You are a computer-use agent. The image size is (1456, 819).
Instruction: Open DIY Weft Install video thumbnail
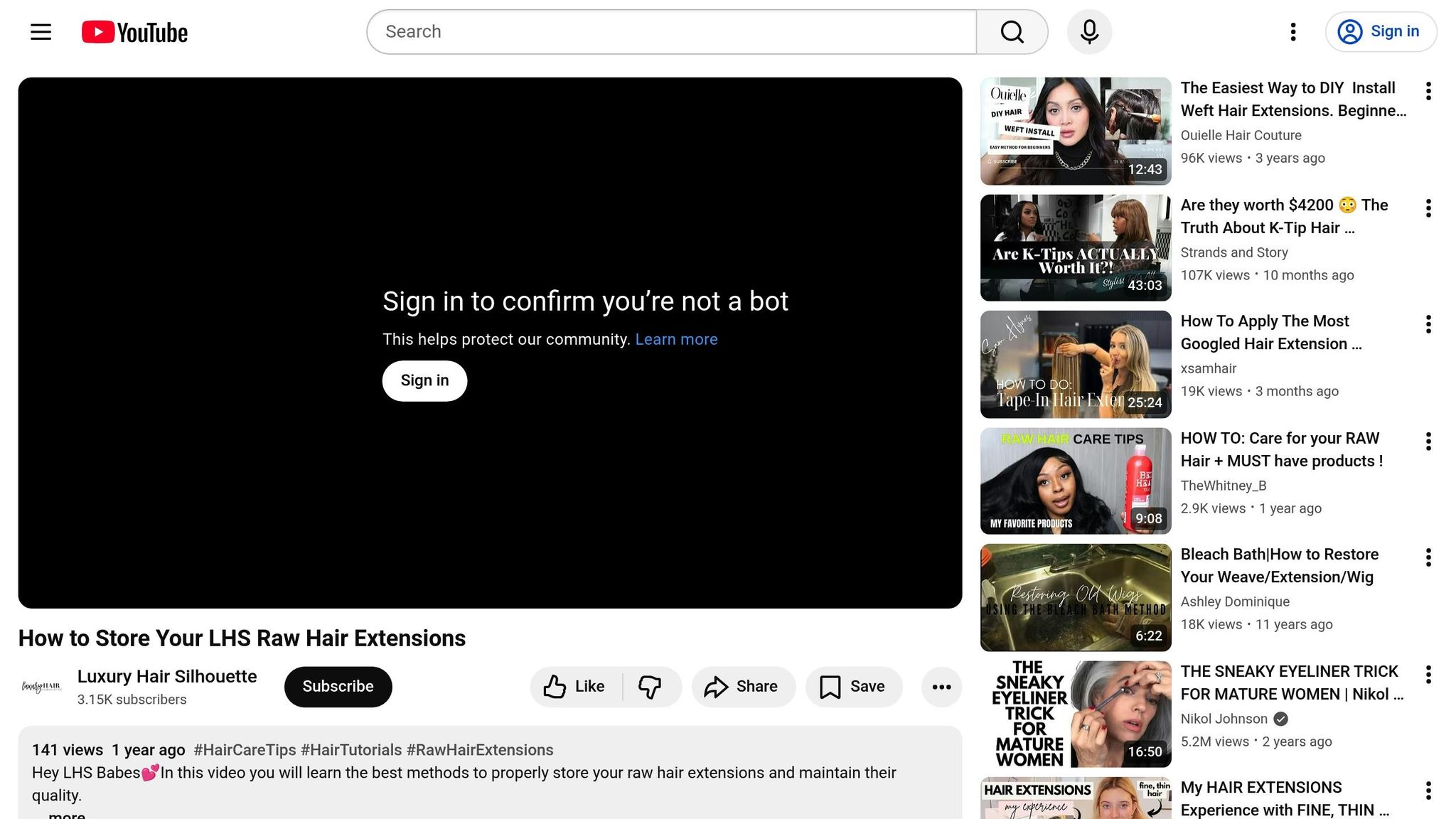1076,132
